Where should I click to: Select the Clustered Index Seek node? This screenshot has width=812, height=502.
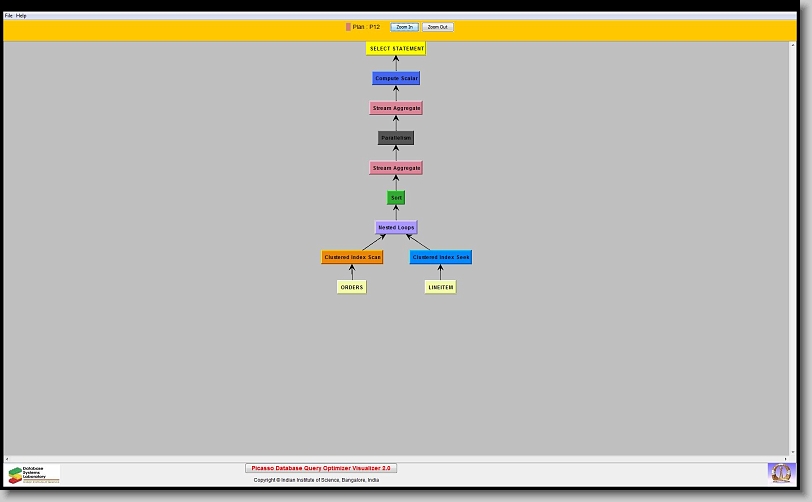[440, 257]
